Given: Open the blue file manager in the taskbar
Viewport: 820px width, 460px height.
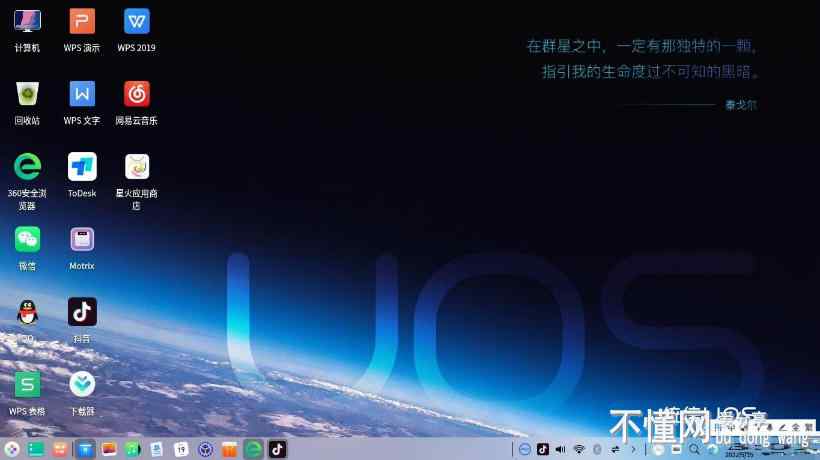Looking at the screenshot, I should tap(85, 449).
